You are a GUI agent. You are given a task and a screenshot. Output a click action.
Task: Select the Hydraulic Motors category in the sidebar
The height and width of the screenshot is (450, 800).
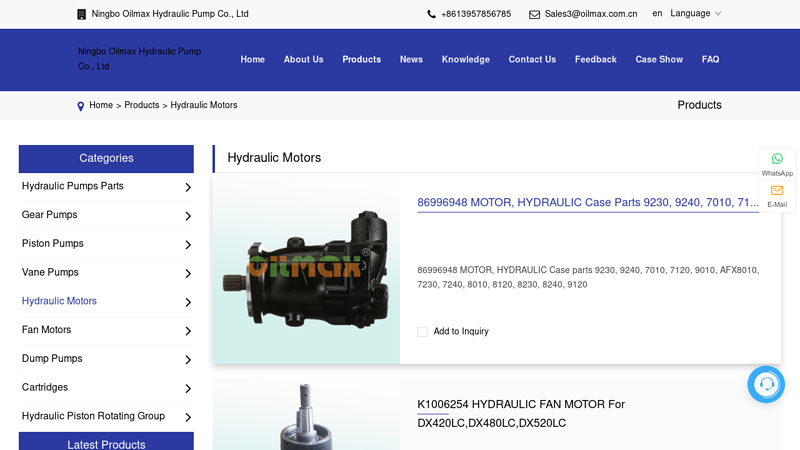(x=59, y=301)
